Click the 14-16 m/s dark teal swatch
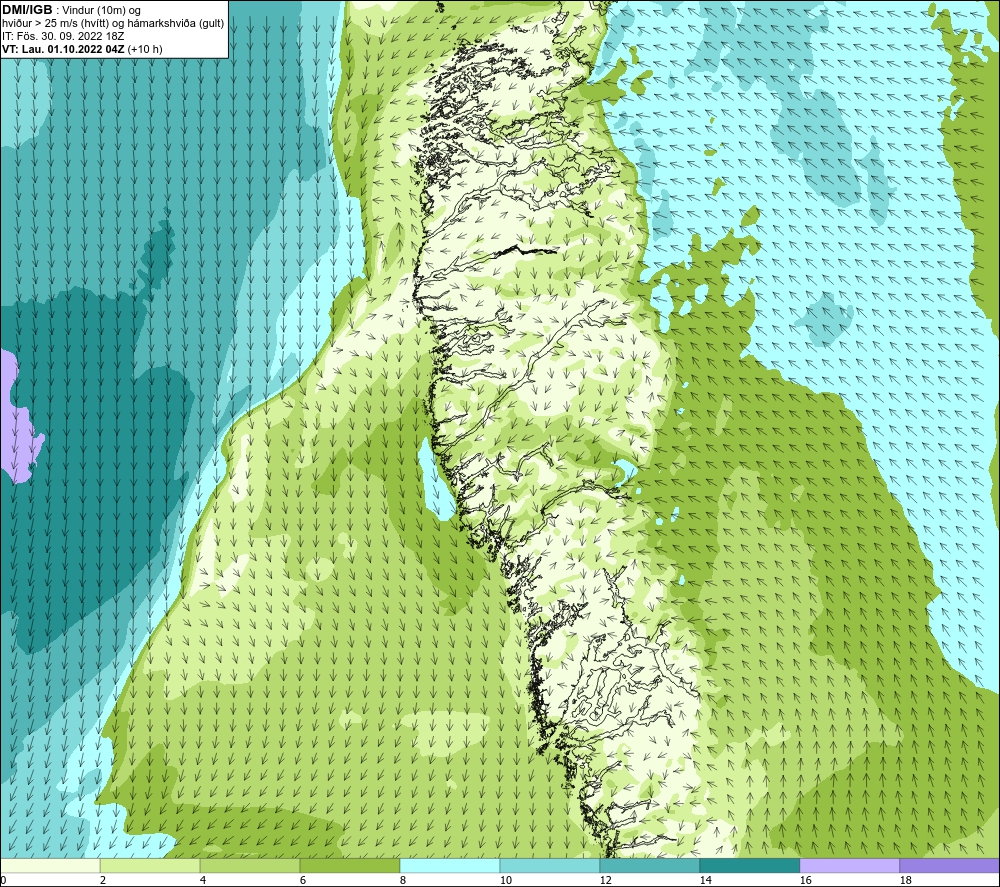 tap(750, 865)
